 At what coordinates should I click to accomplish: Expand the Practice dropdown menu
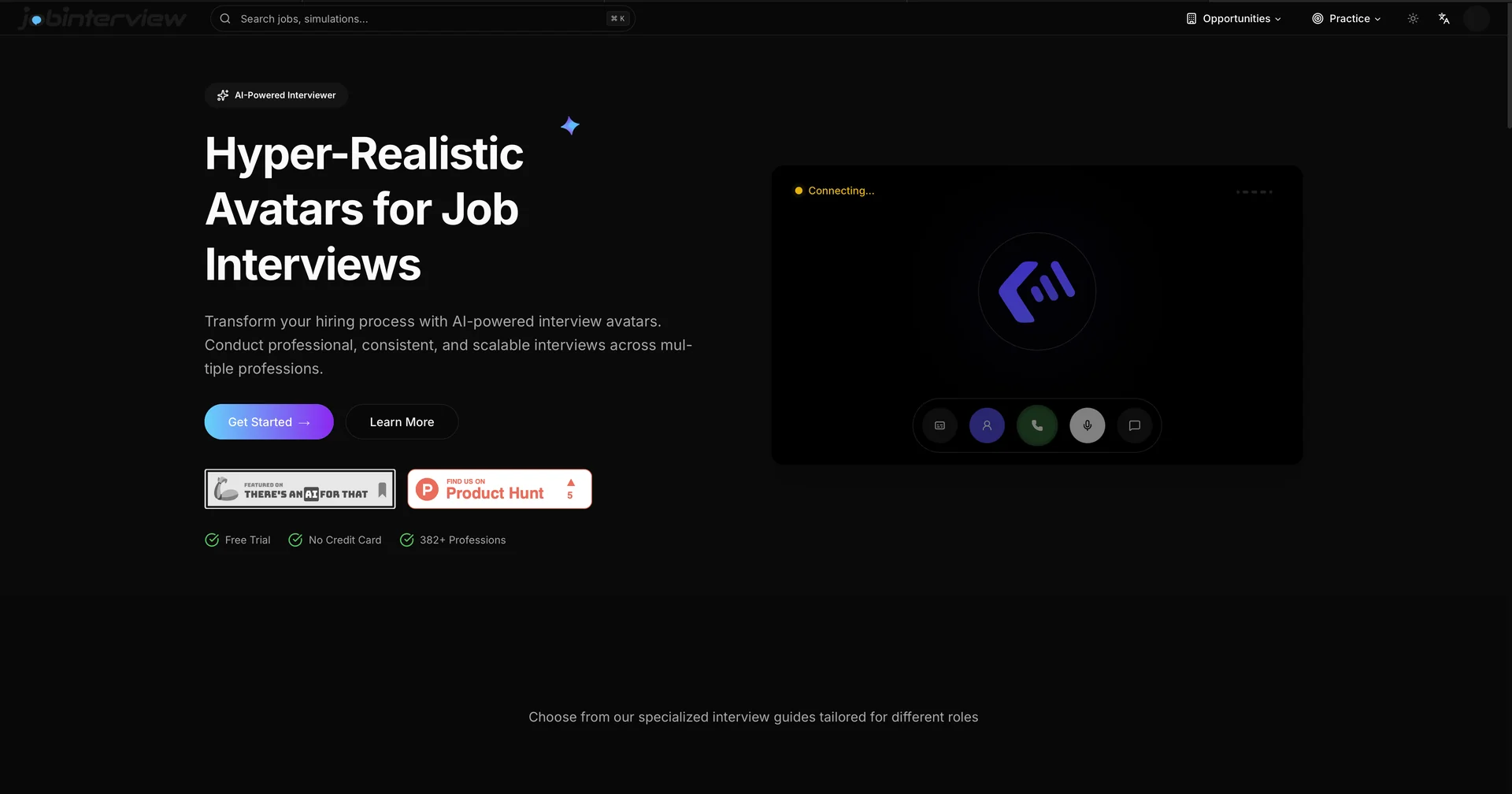click(x=1347, y=19)
